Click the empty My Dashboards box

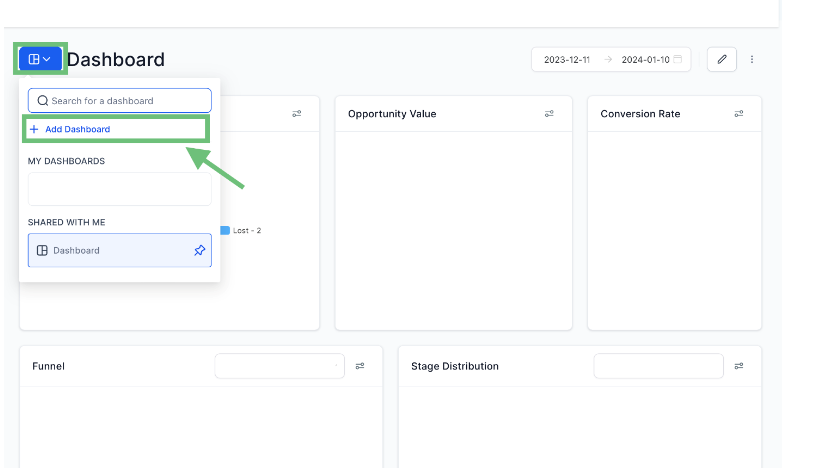tap(119, 189)
